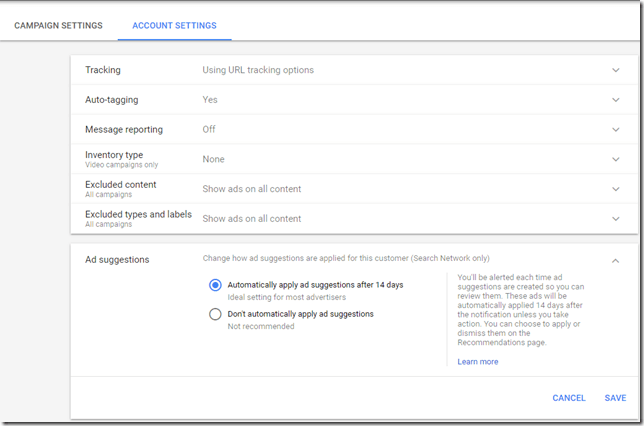Select the Account Settings tab

[x=174, y=25]
